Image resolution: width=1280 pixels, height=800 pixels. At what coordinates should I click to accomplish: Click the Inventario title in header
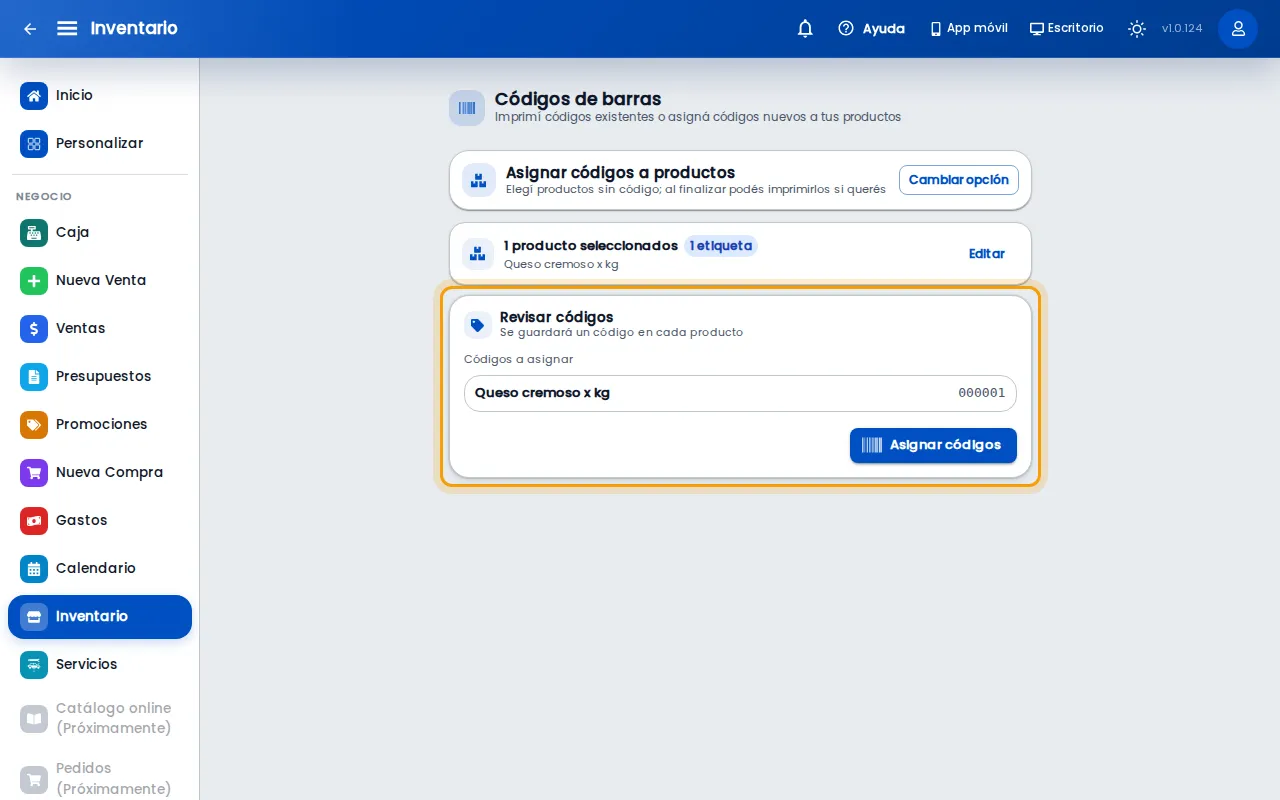pos(134,28)
